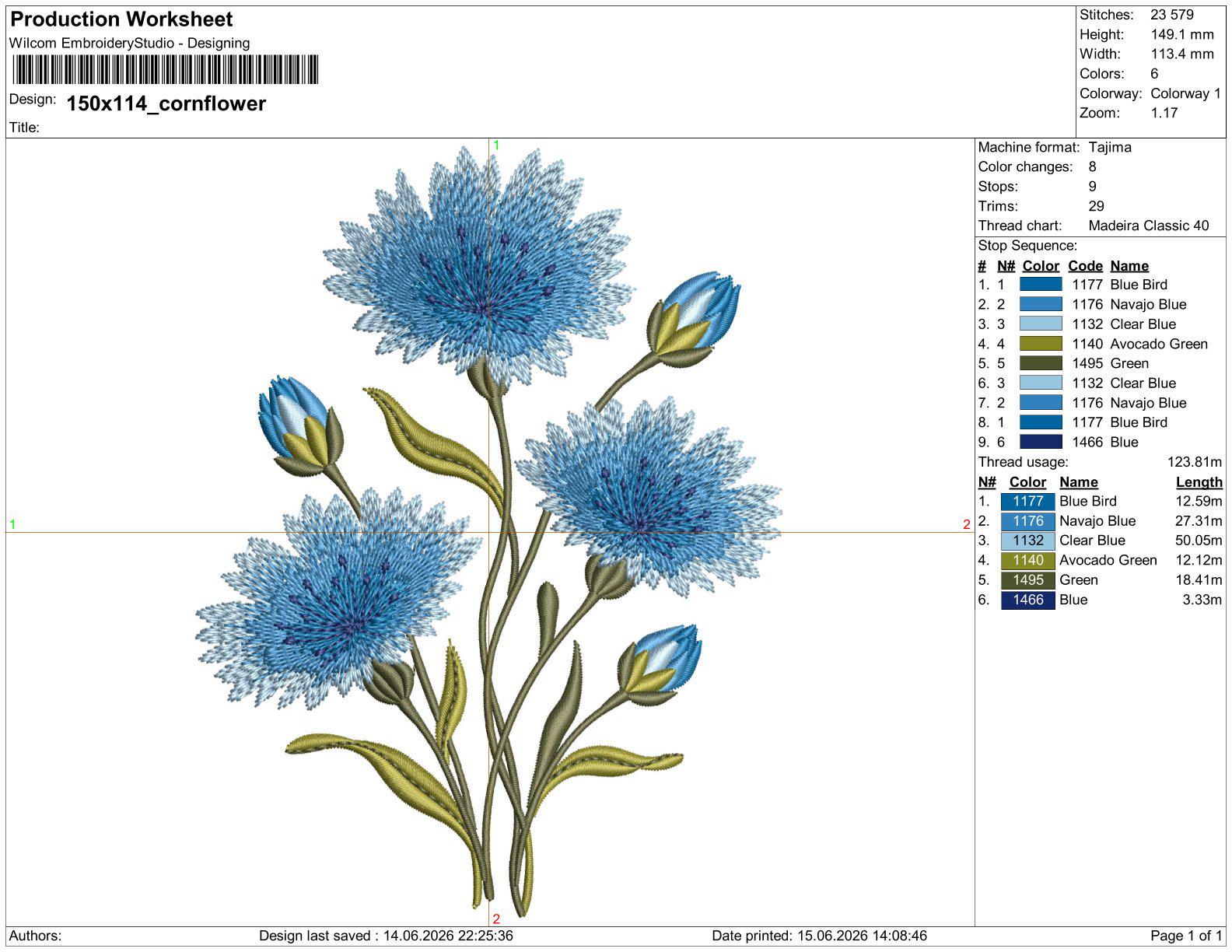Image resolution: width=1232 pixels, height=952 pixels.
Task: Click the Page 1 of 1 footer
Action: click(x=1186, y=936)
